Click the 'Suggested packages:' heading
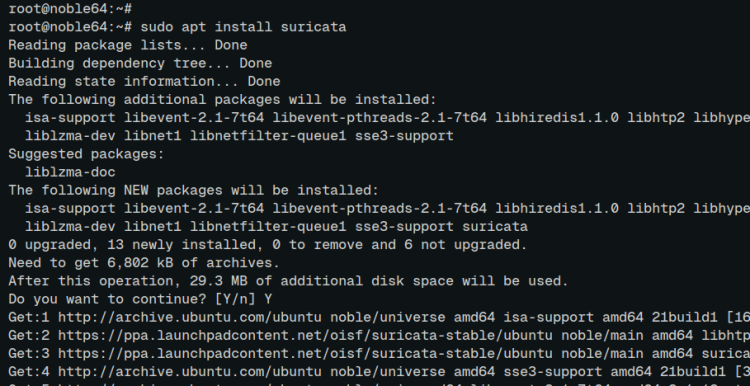This screenshot has width=750, height=386. point(86,154)
